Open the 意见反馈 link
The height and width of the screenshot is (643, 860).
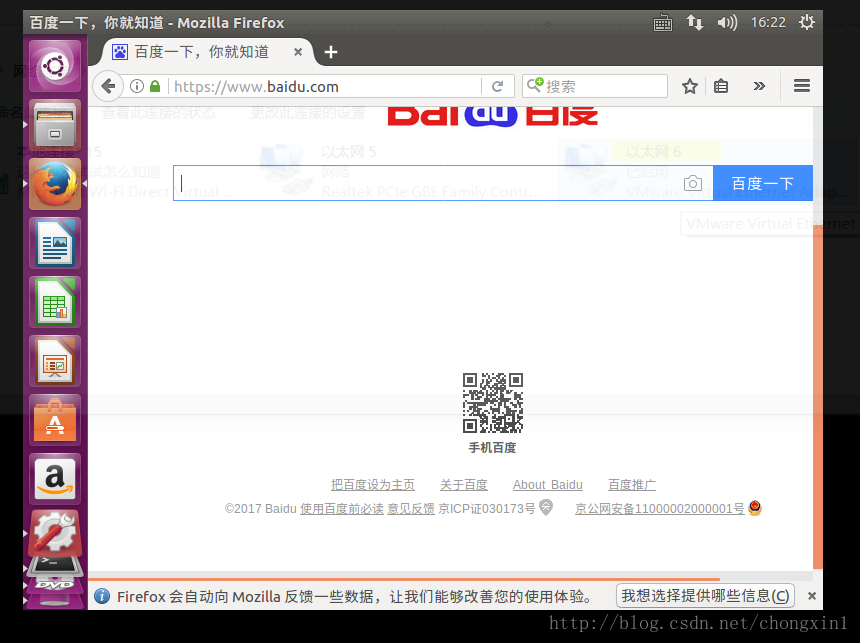[x=411, y=509]
